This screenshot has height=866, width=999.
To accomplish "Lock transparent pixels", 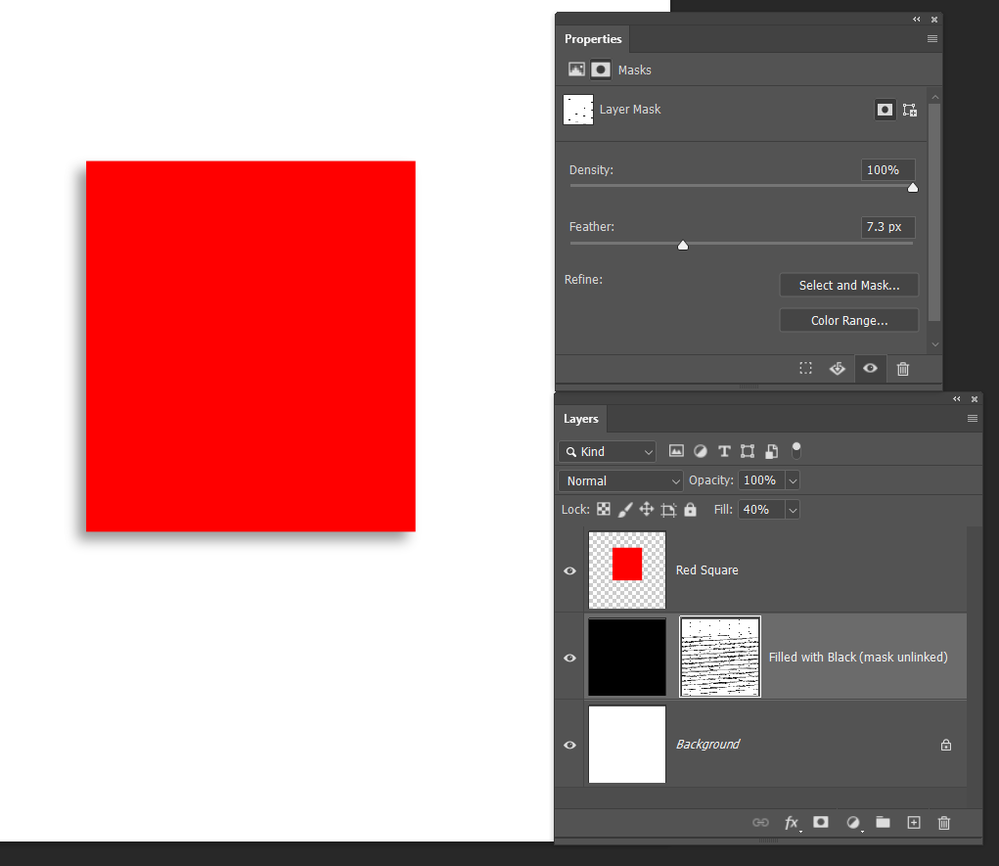I will click(603, 509).
